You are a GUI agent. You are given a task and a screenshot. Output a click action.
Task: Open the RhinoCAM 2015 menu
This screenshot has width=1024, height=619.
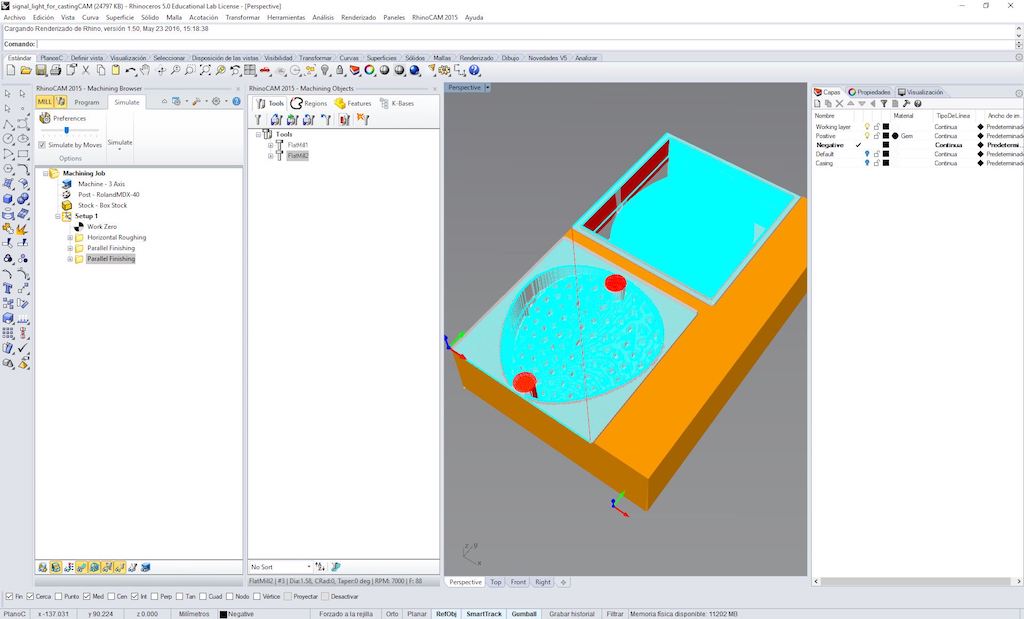(x=434, y=18)
